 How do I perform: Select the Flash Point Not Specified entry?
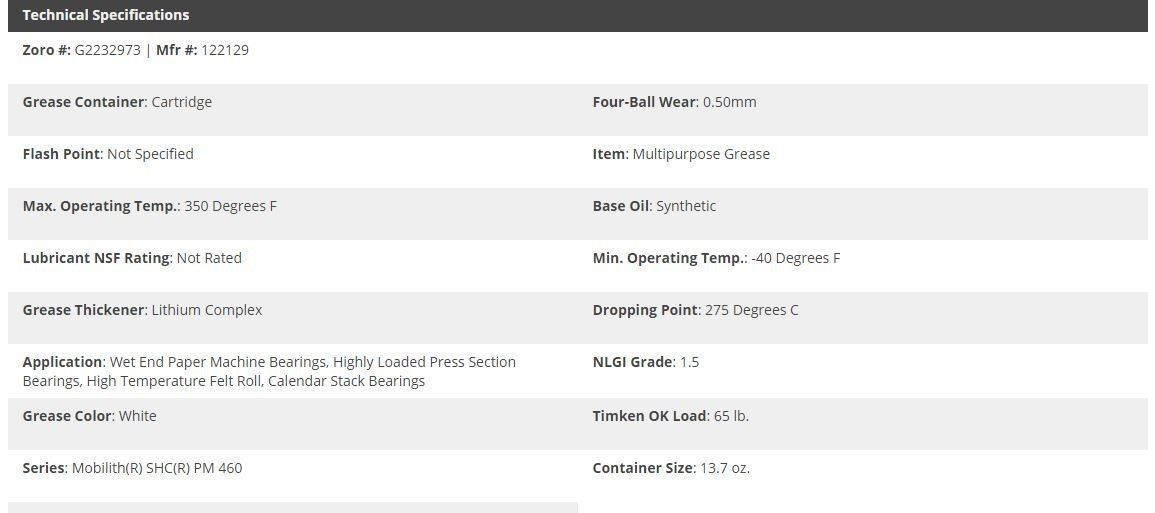[108, 154]
